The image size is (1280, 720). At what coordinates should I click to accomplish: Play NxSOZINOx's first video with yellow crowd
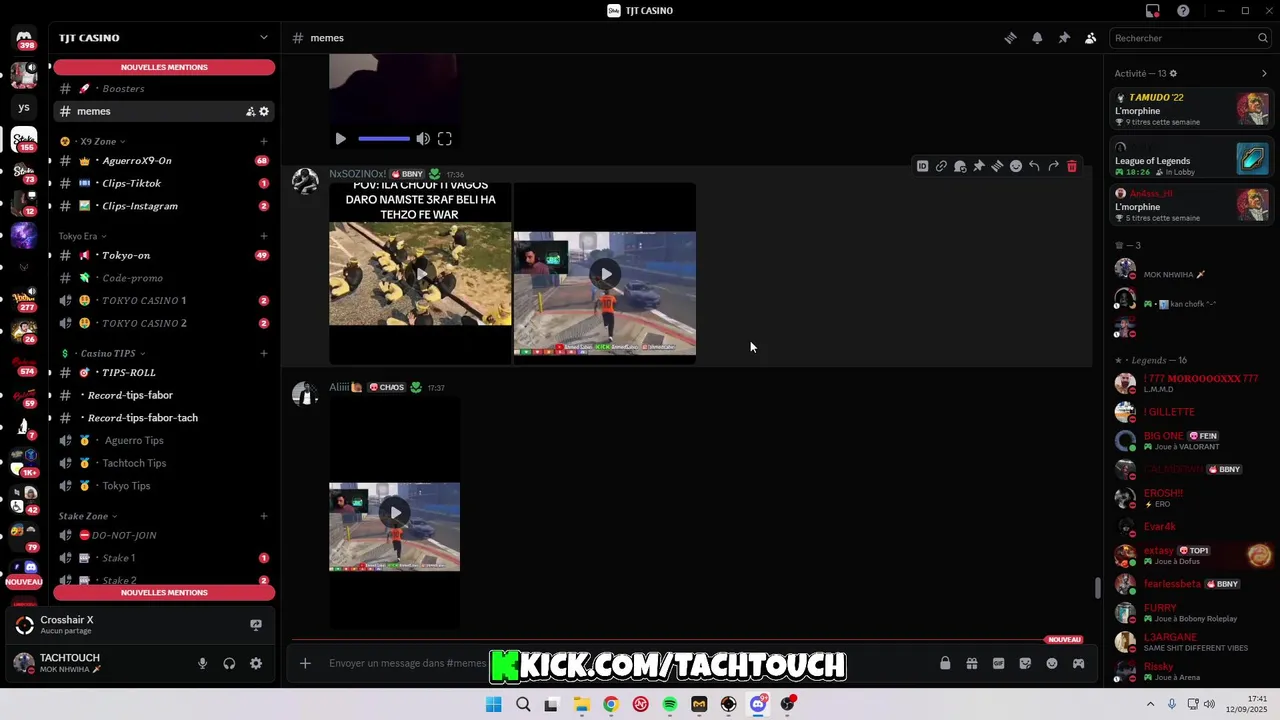click(x=420, y=274)
